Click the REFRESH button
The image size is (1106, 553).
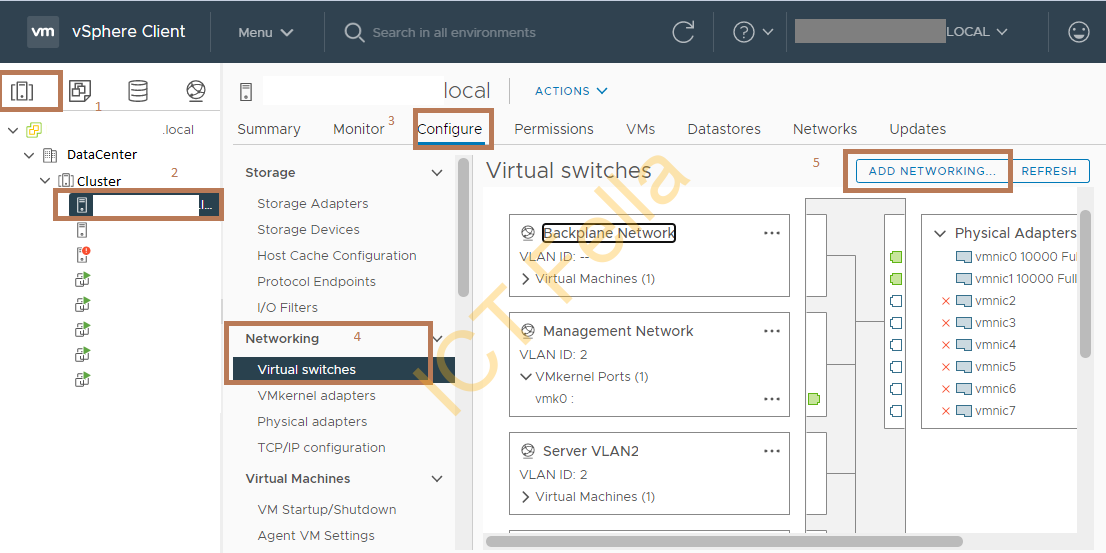1050,171
